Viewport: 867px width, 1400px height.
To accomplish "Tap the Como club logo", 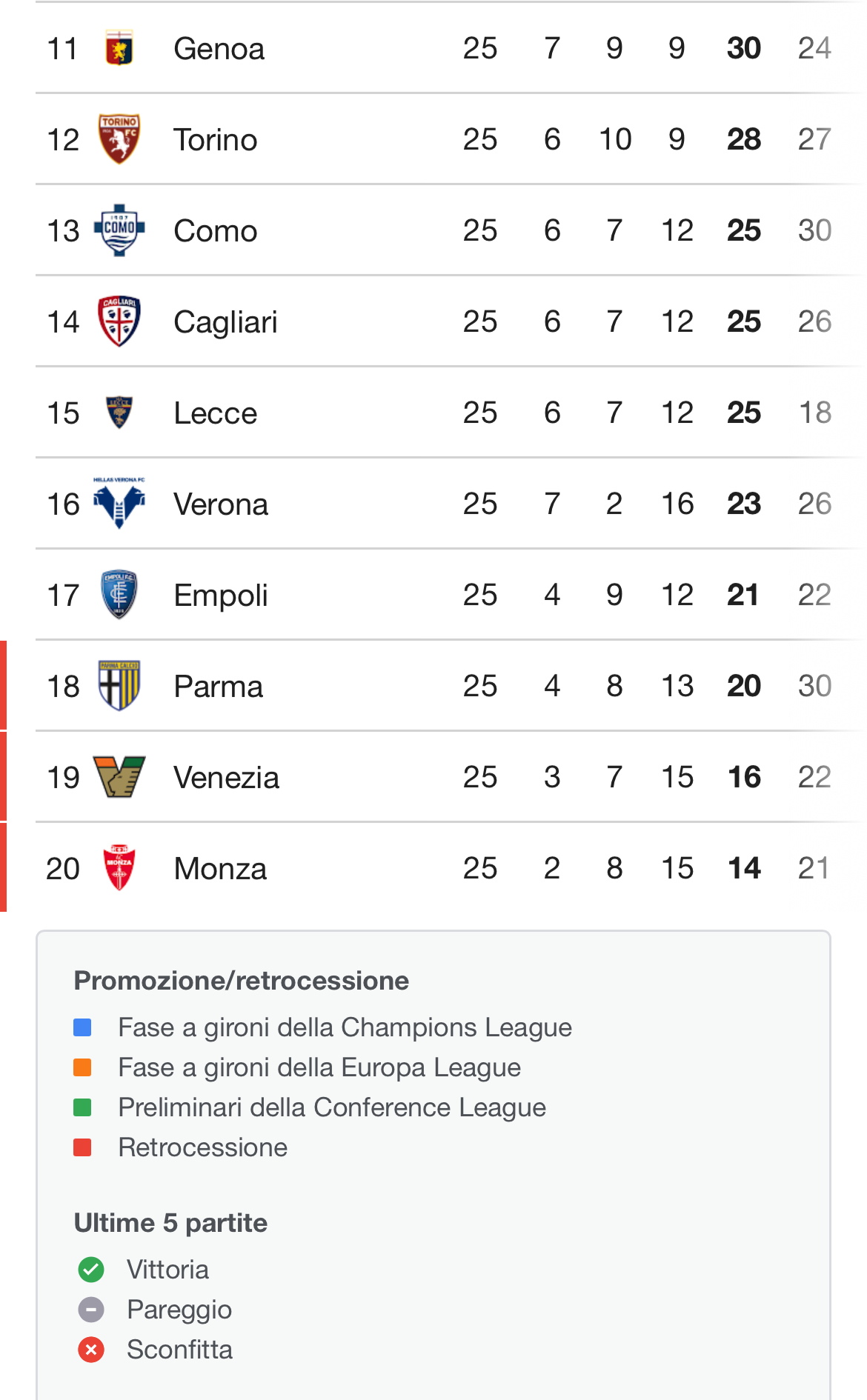I will [119, 230].
